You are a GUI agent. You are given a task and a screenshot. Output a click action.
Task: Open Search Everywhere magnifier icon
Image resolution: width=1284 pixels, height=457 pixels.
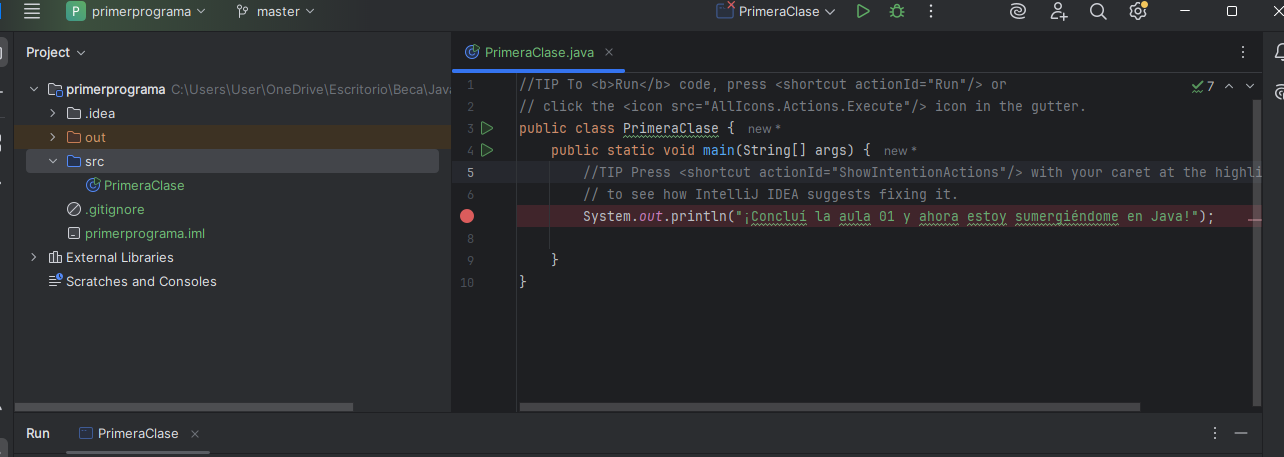pyautogui.click(x=1098, y=12)
